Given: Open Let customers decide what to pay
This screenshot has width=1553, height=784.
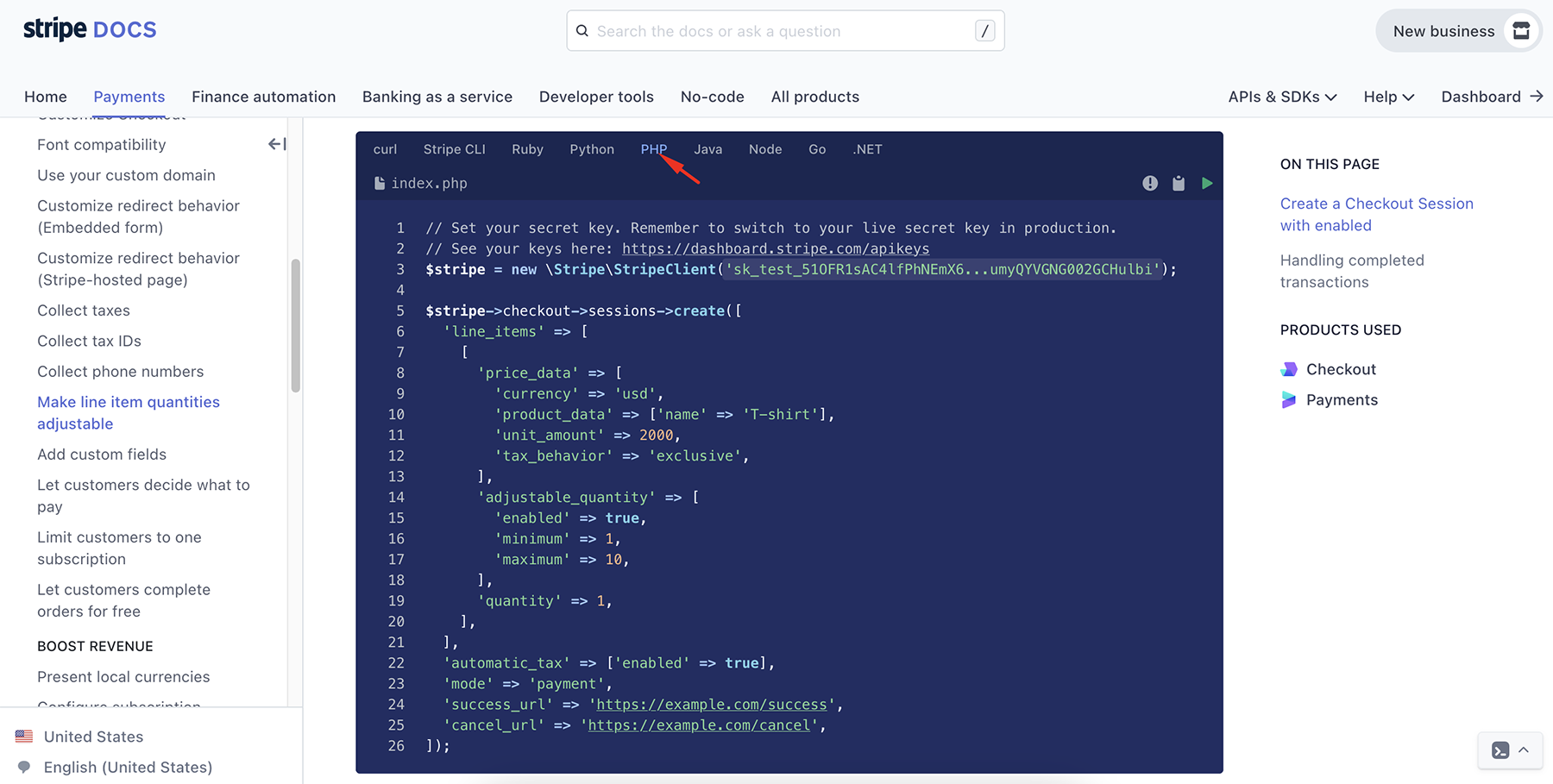Looking at the screenshot, I should 144,496.
